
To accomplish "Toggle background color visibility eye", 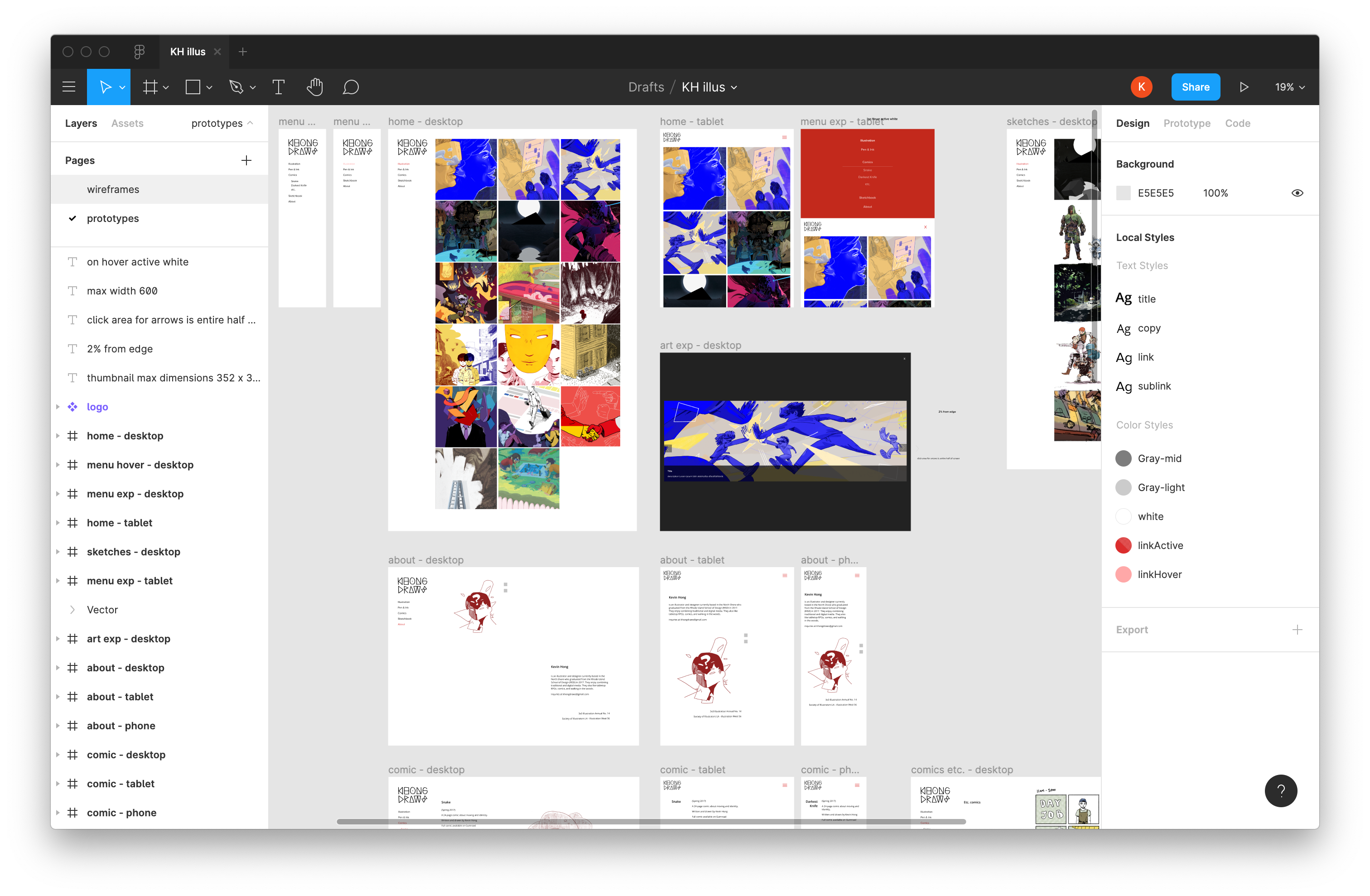I will click(1297, 193).
